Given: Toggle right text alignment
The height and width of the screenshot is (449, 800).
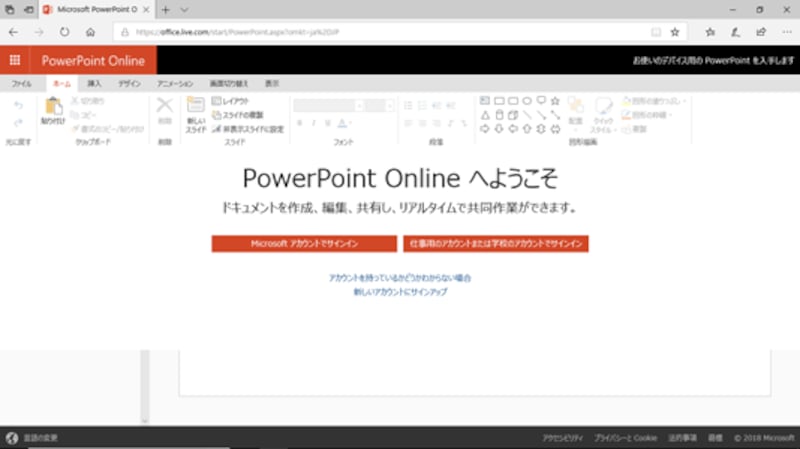Looking at the screenshot, I should click(x=436, y=123).
